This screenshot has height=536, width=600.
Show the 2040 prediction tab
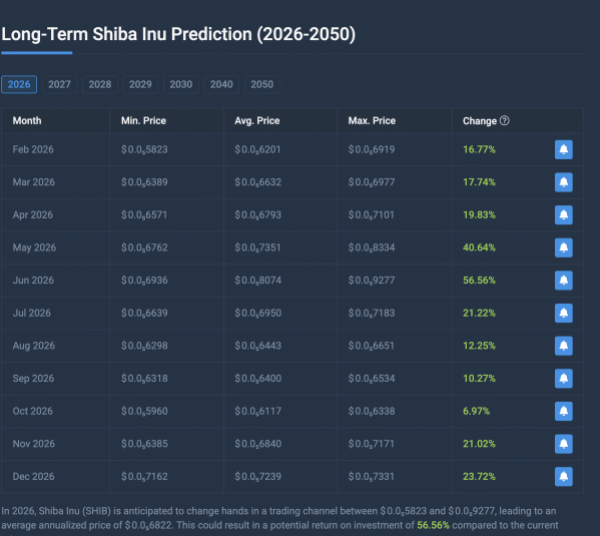coord(222,85)
